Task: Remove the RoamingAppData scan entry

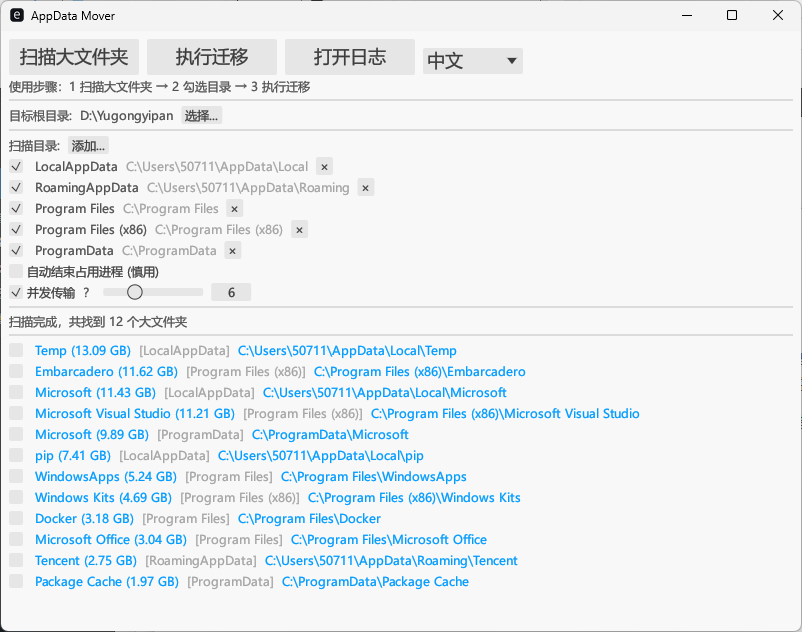Action: [x=365, y=187]
